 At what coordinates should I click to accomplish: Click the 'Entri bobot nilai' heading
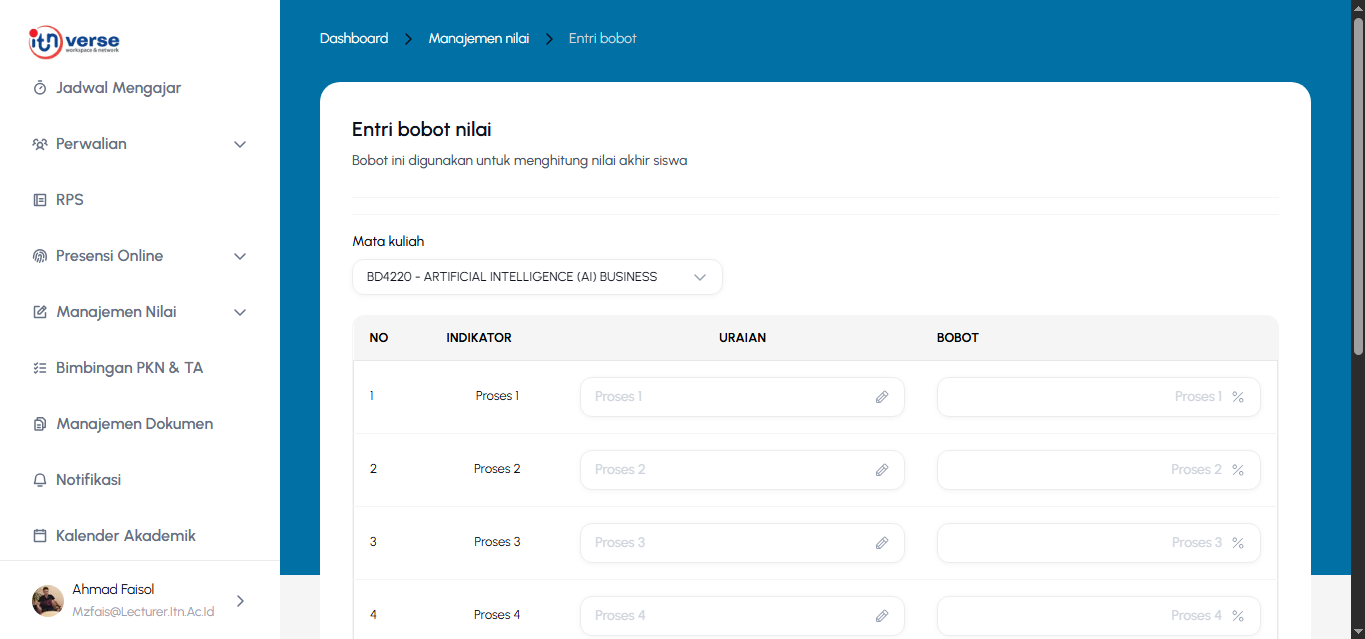[x=422, y=129]
